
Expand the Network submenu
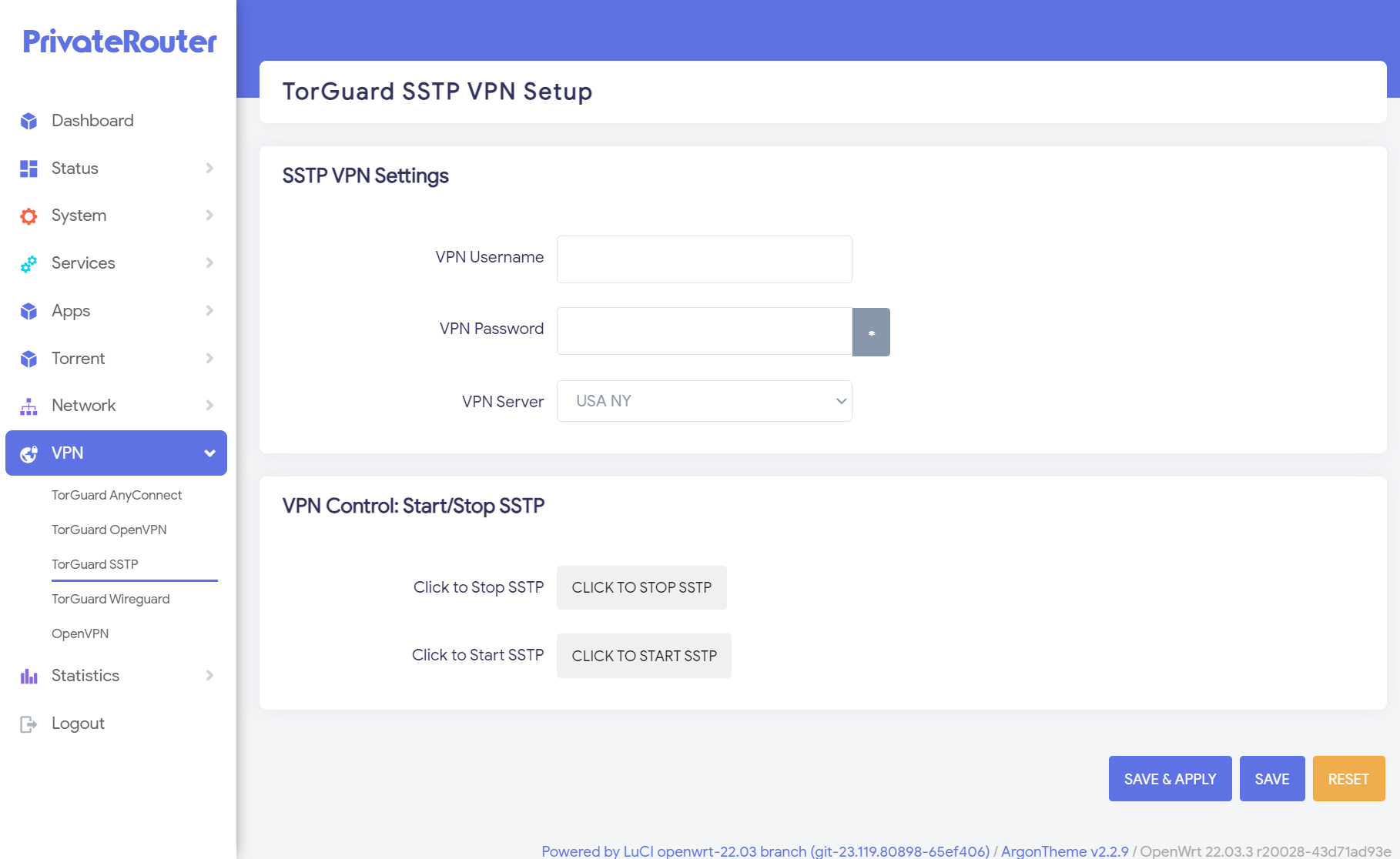pyautogui.click(x=209, y=405)
